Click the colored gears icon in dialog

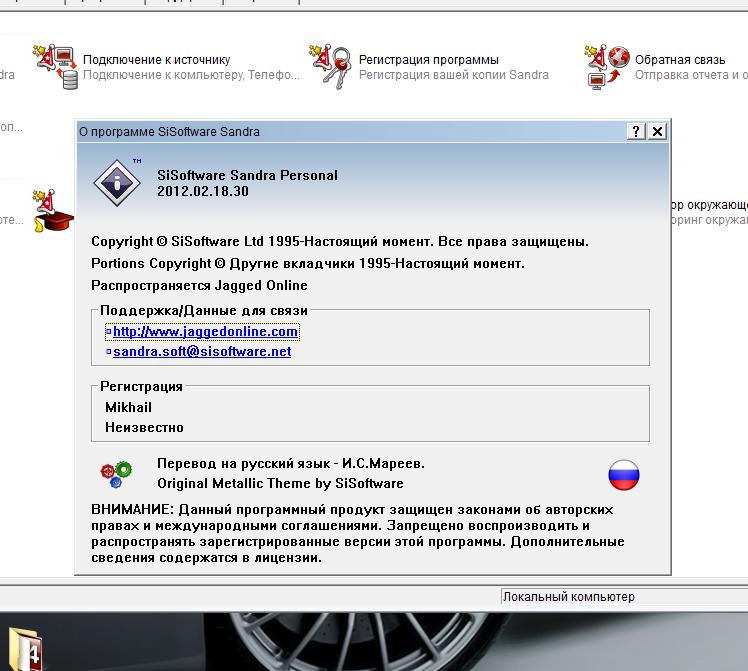(x=116, y=474)
